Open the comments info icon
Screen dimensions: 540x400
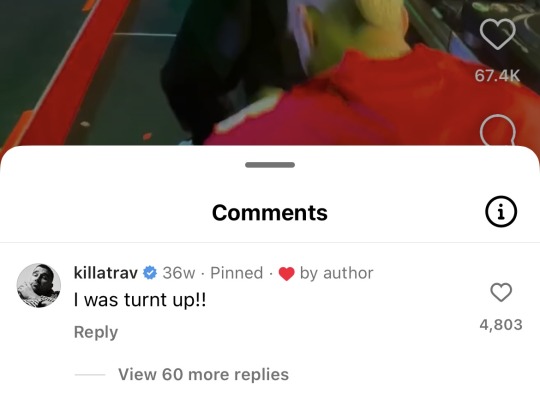(x=501, y=211)
